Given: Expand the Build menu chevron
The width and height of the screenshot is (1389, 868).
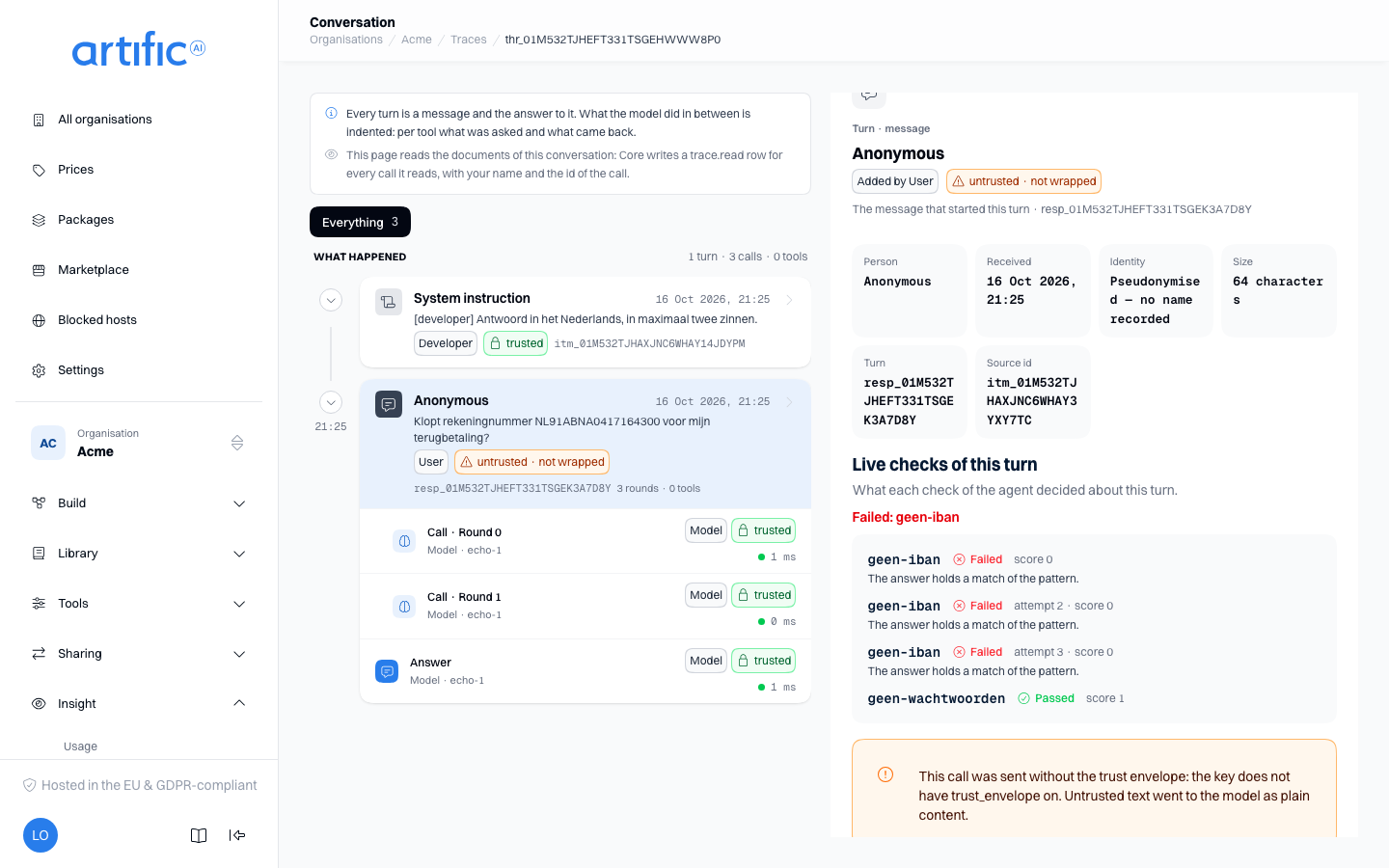Looking at the screenshot, I should click(239, 503).
